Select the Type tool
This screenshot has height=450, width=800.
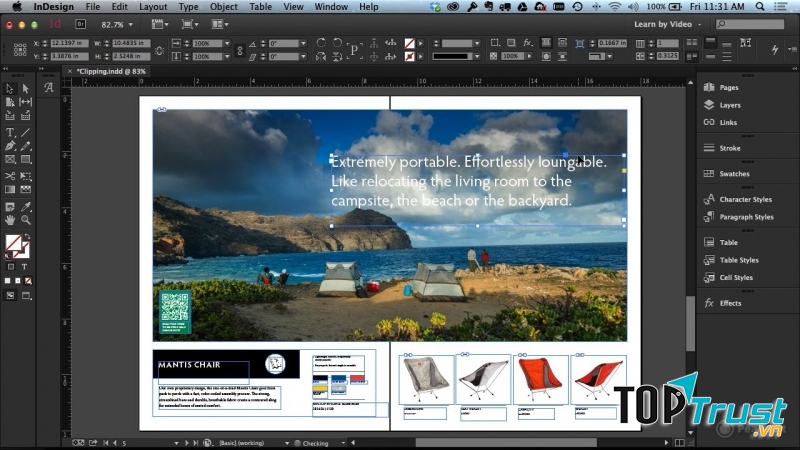[10, 133]
